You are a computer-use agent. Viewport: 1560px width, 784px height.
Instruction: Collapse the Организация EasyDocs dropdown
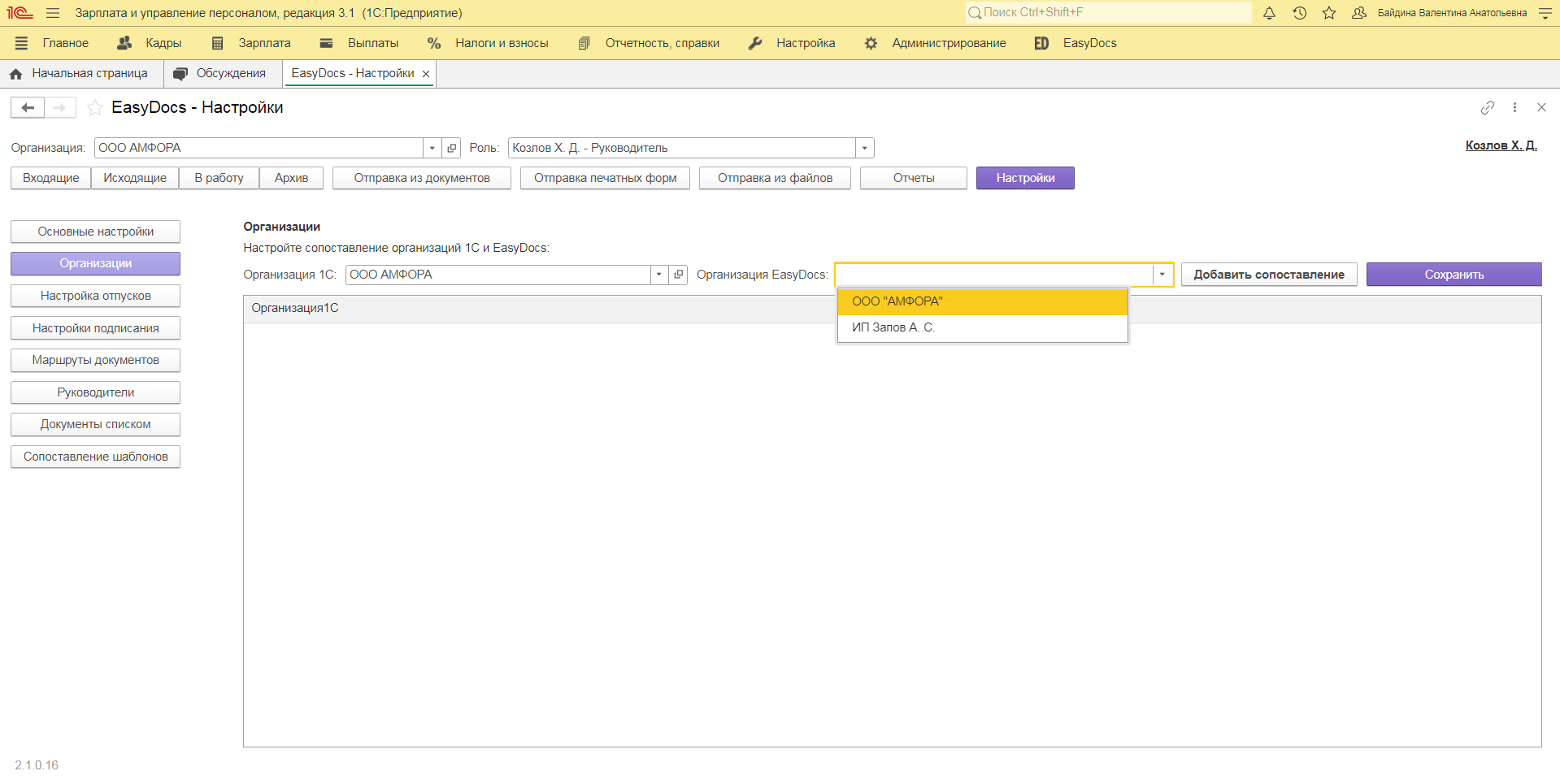(x=1161, y=275)
